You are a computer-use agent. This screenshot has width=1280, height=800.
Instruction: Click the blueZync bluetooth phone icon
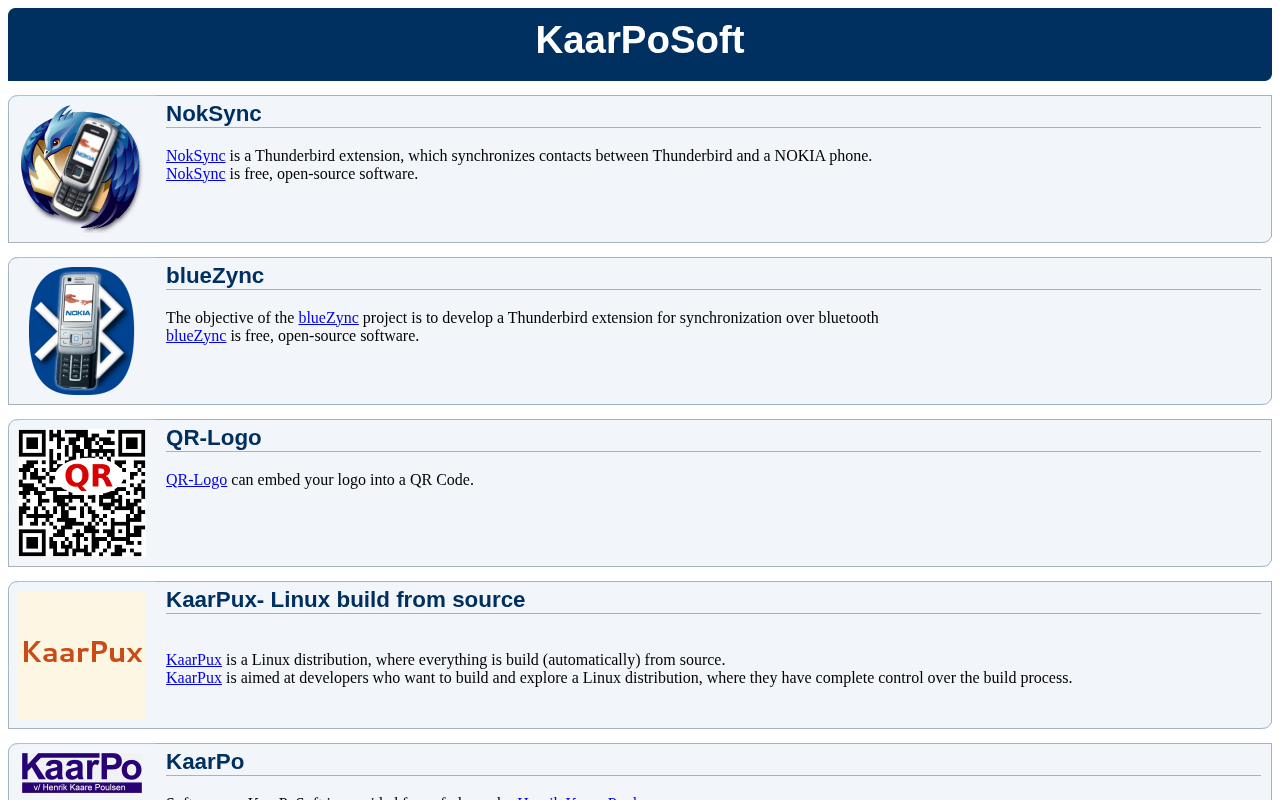[x=81, y=331]
